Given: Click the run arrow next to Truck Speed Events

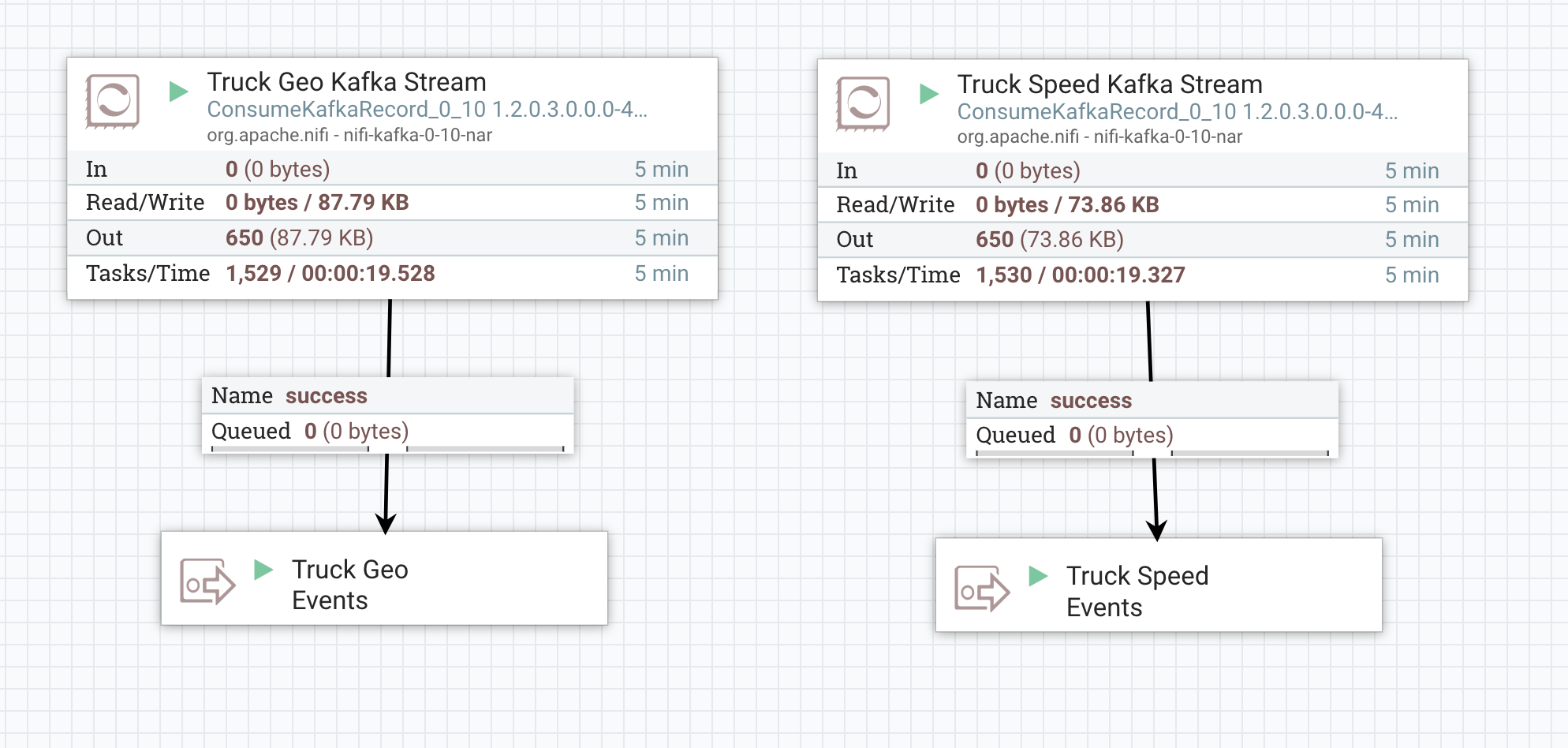Looking at the screenshot, I should 1036,576.
